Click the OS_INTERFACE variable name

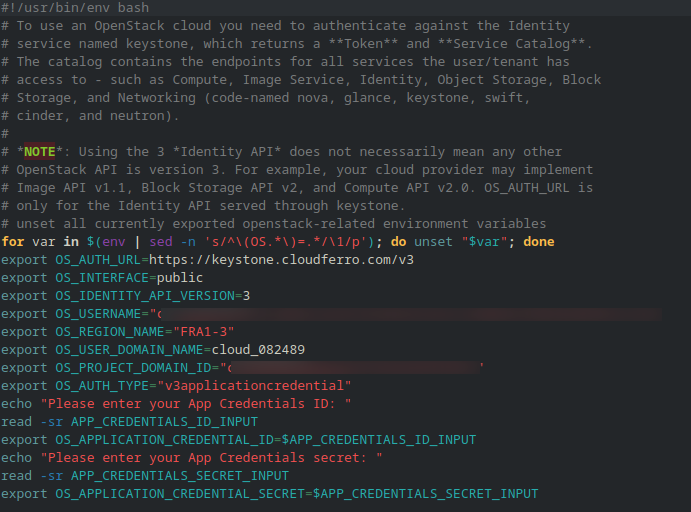(102, 278)
